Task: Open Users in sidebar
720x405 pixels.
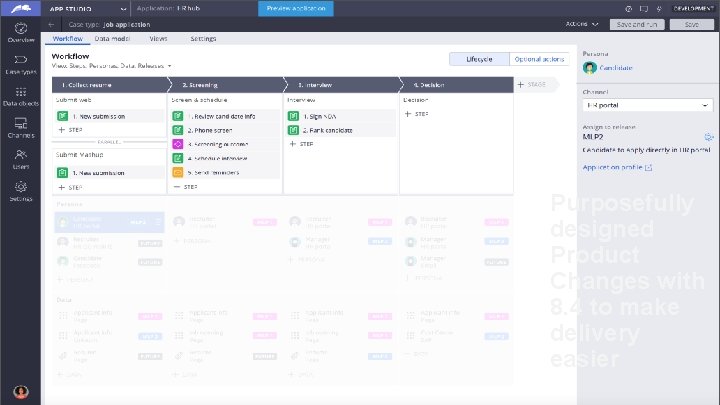Action: point(21,159)
